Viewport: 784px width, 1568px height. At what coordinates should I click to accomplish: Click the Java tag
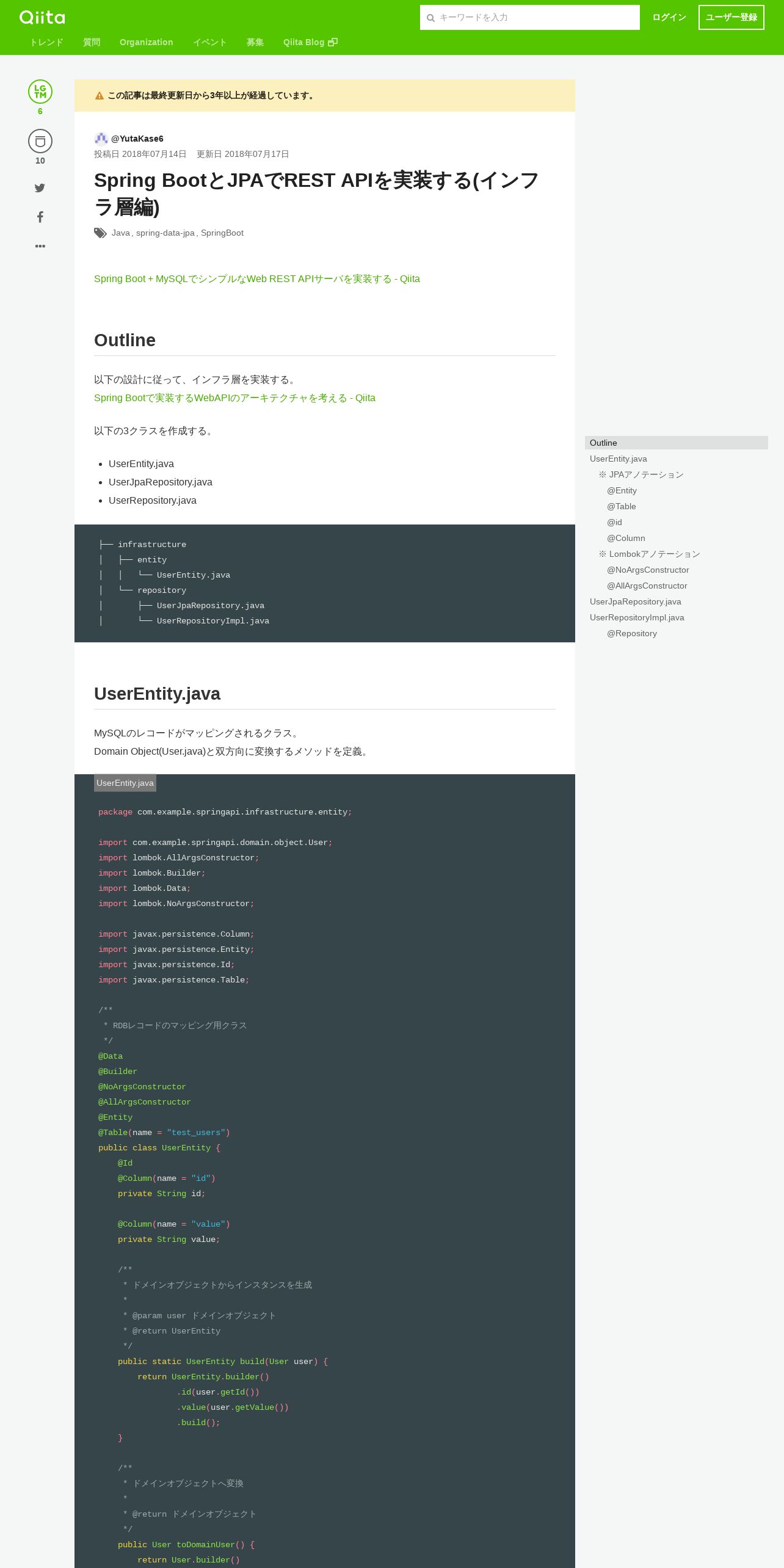(x=120, y=233)
